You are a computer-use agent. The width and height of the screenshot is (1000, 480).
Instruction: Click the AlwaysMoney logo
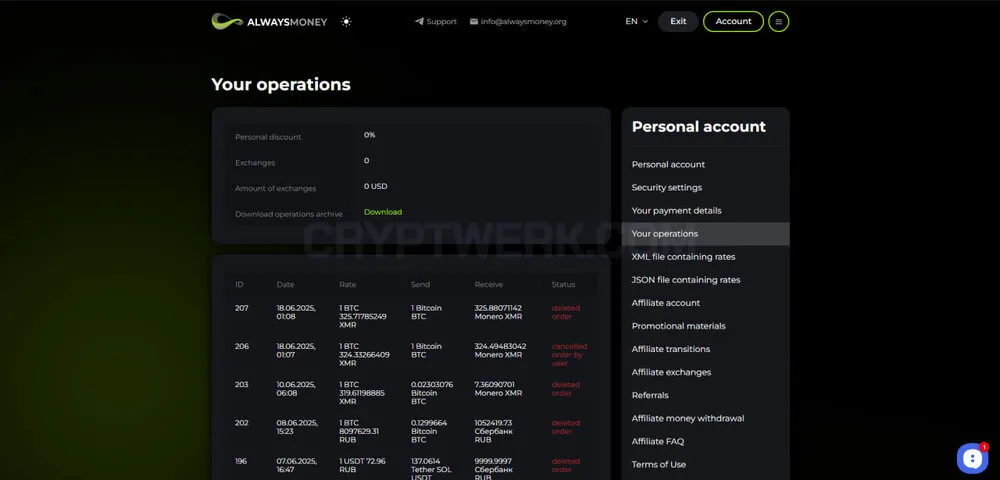269,21
